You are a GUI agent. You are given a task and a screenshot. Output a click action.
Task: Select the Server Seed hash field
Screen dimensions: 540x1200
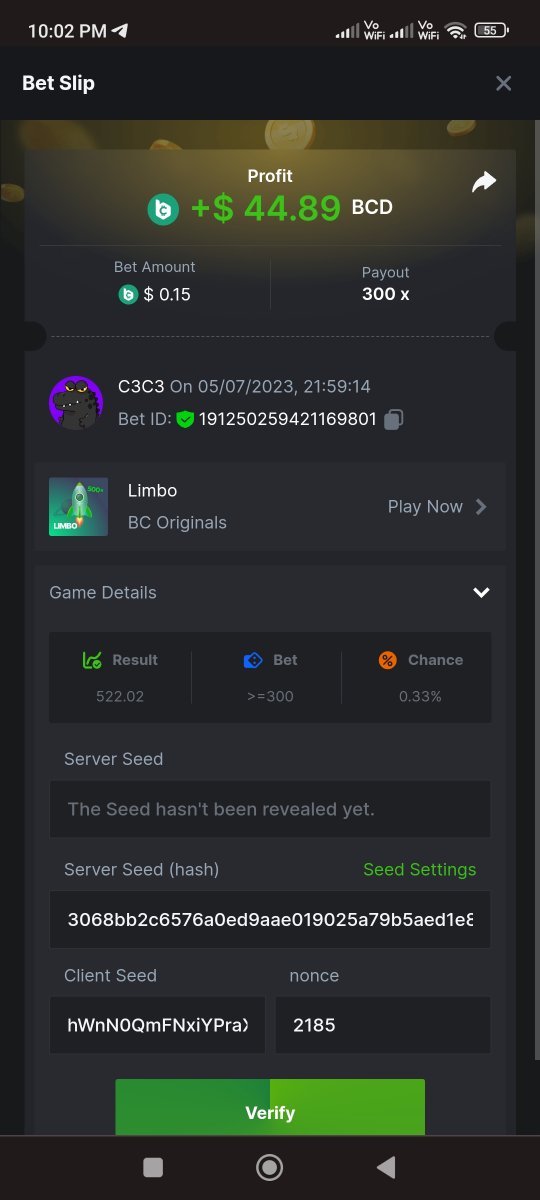270,919
